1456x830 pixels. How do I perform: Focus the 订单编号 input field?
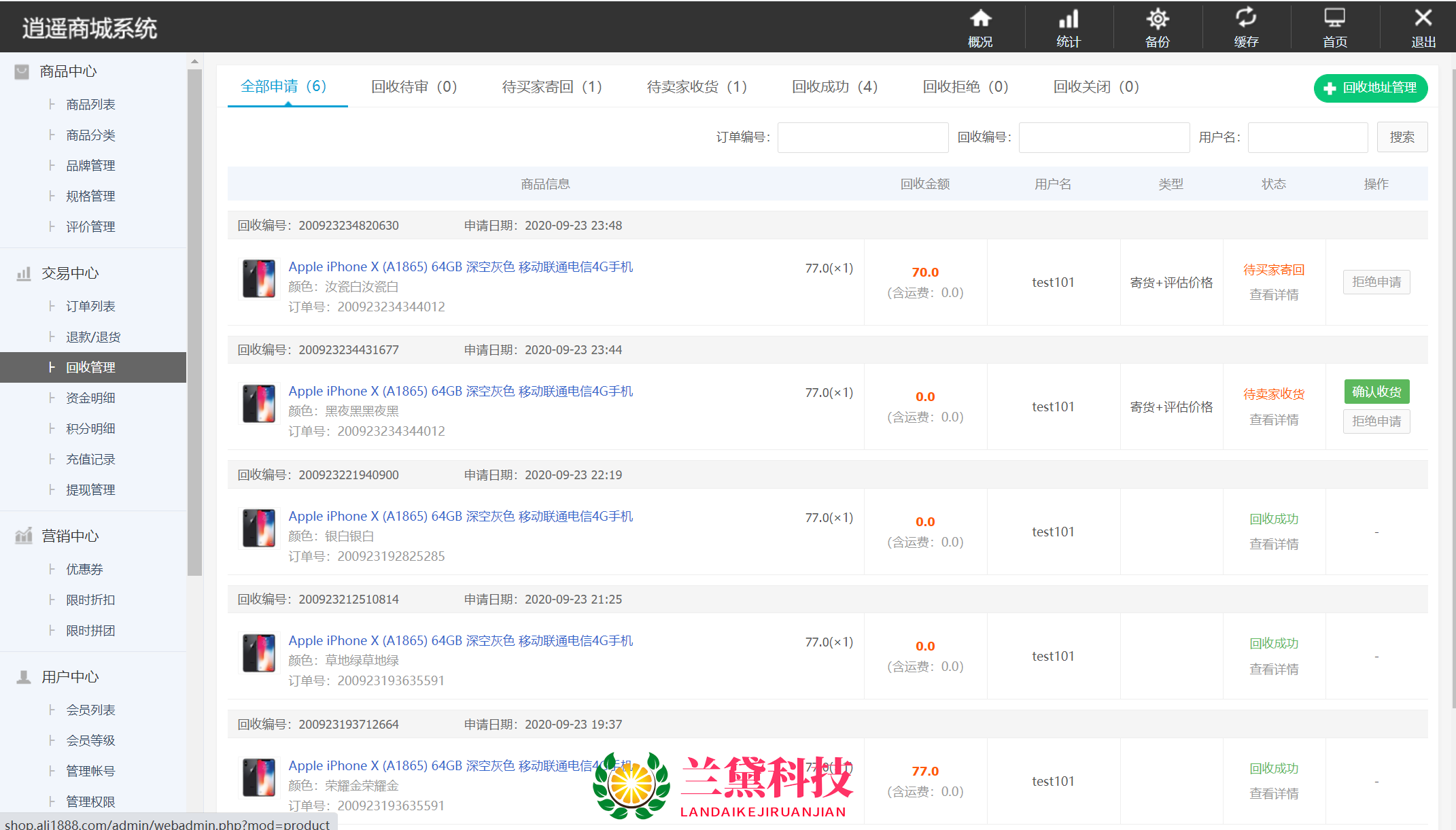(x=862, y=137)
